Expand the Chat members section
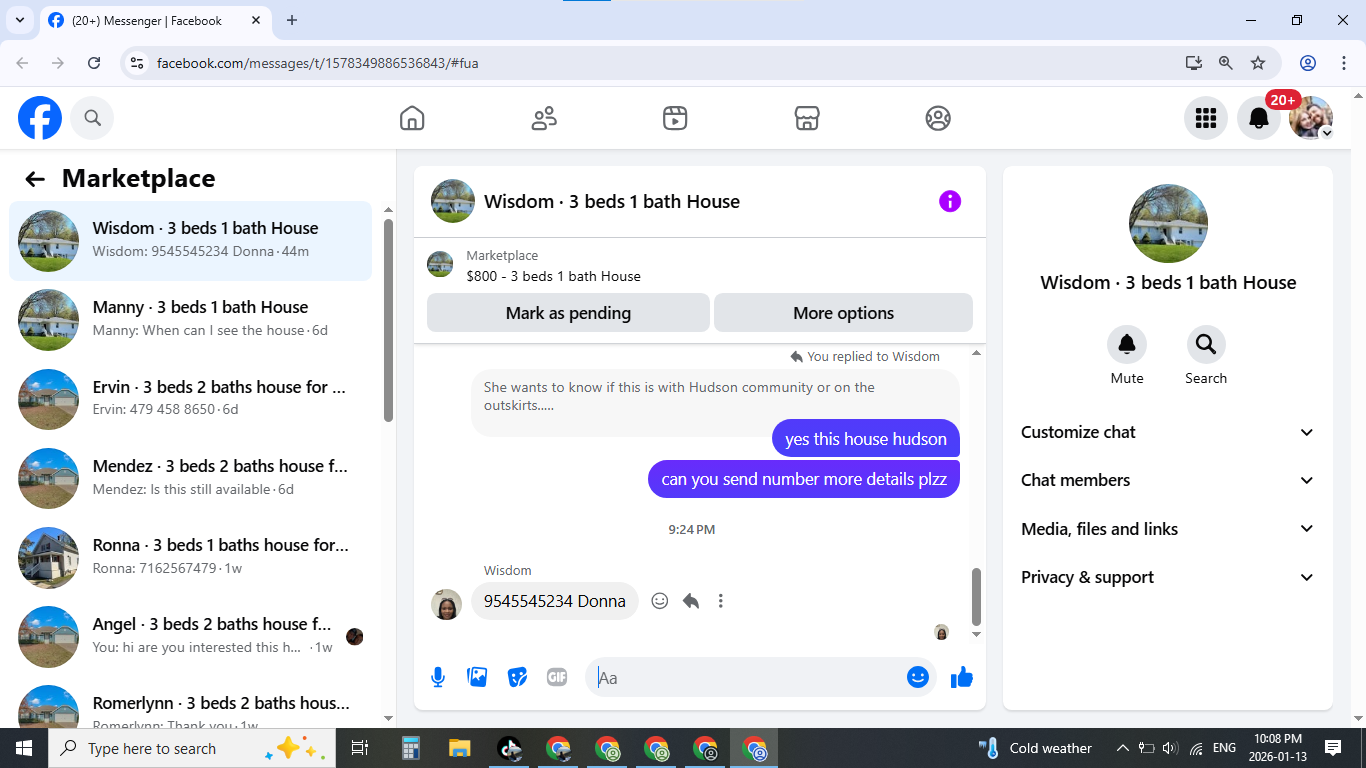Image resolution: width=1366 pixels, height=768 pixels. [x=1167, y=480]
